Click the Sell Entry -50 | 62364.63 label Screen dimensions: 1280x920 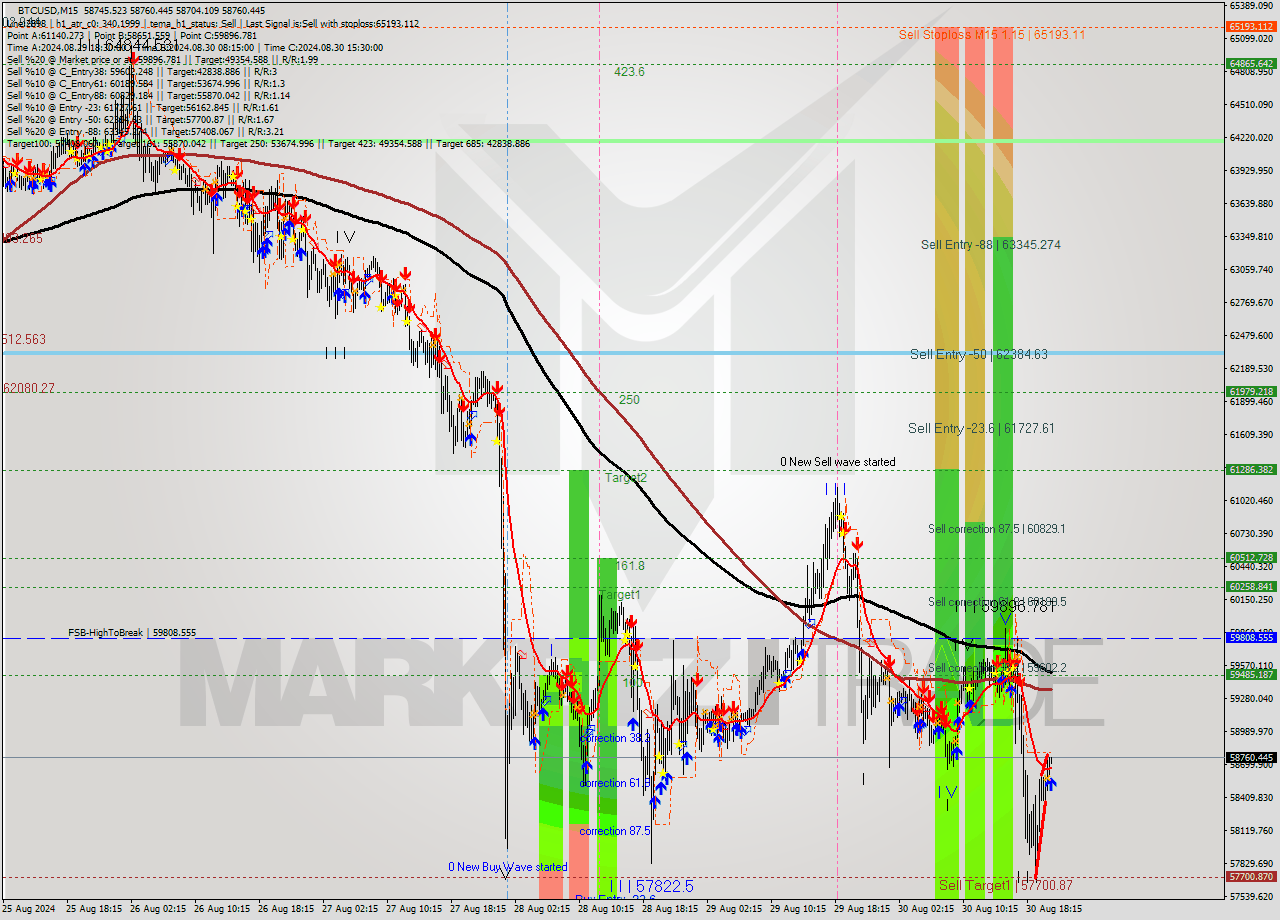(x=979, y=354)
